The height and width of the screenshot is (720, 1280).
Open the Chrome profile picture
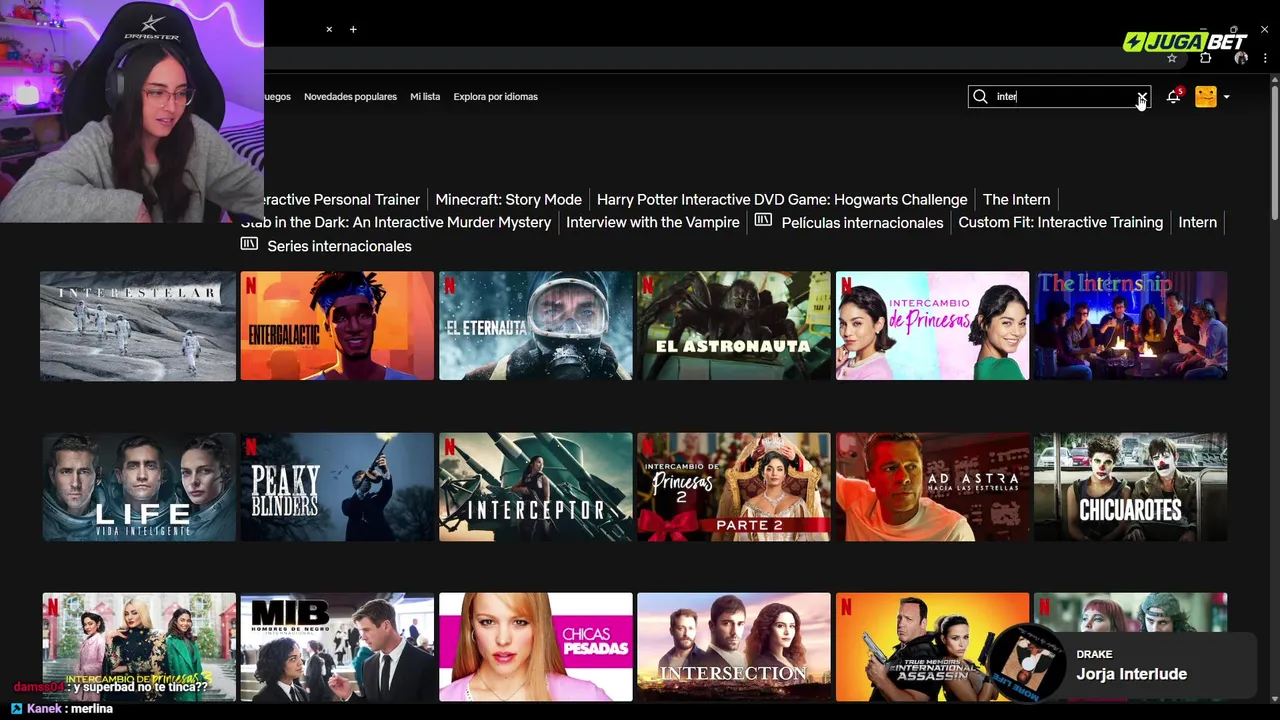[x=1241, y=58]
